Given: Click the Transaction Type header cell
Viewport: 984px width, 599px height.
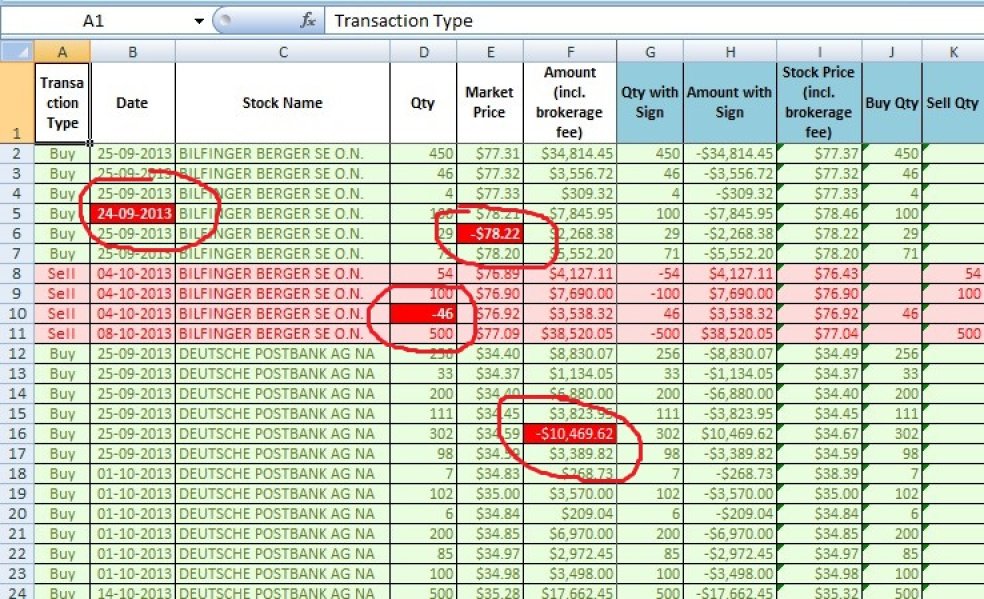Looking at the screenshot, I should tap(61, 100).
